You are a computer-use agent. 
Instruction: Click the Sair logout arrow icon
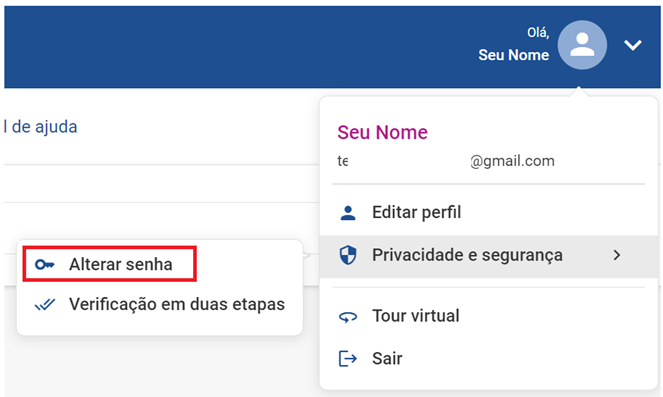pyautogui.click(x=348, y=359)
